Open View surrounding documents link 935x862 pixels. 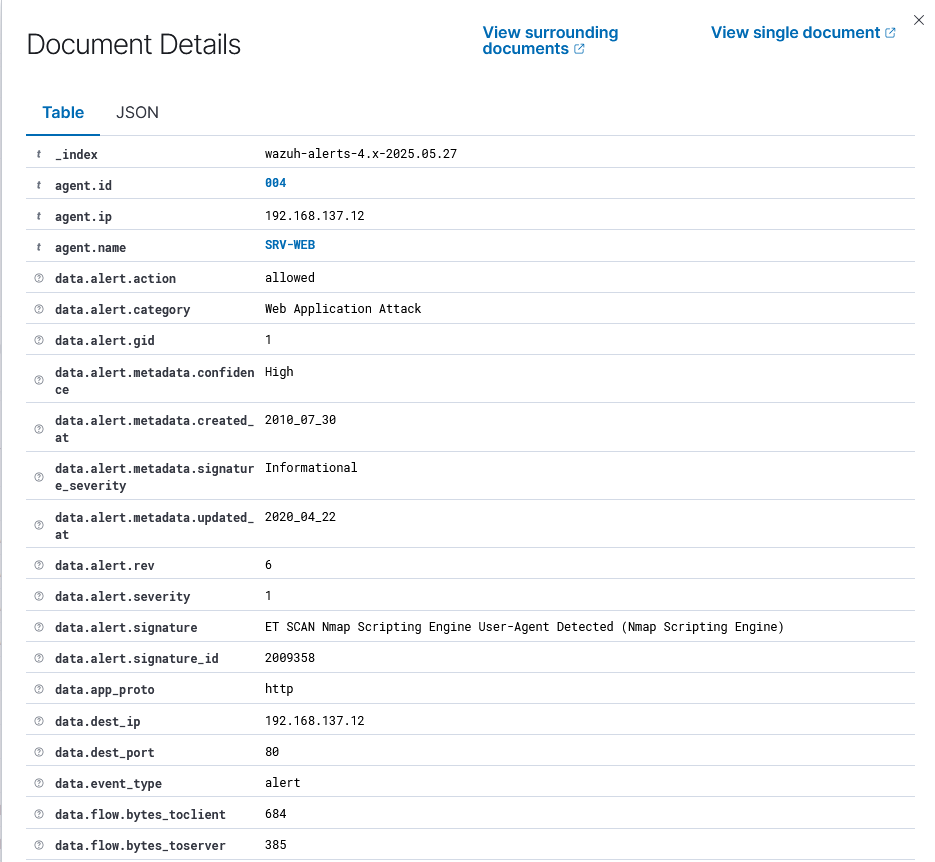550,40
